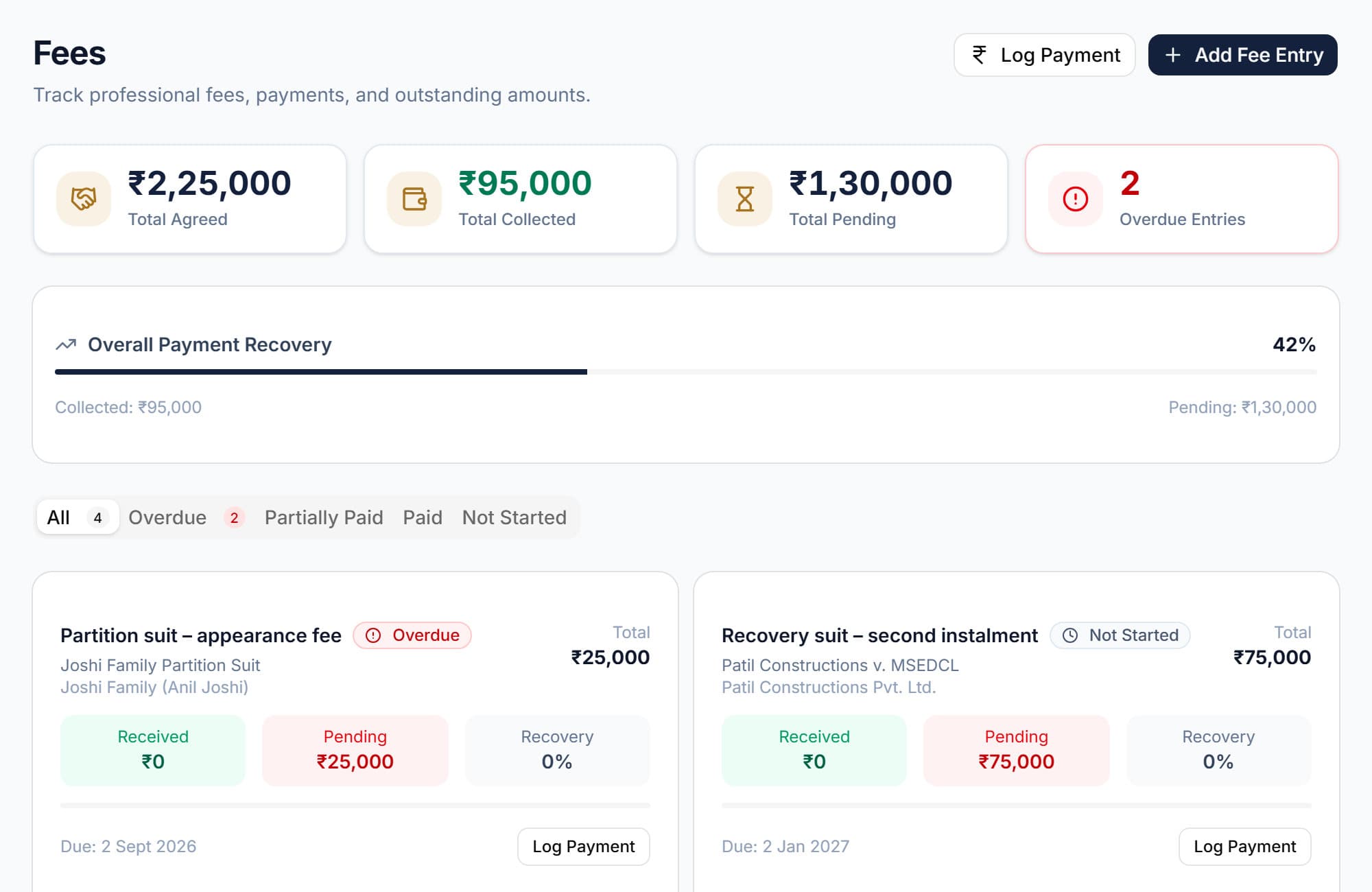This screenshot has height=892, width=1372.
Task: Click the Recovery suit card recovery progress bar
Action: 1017,806
